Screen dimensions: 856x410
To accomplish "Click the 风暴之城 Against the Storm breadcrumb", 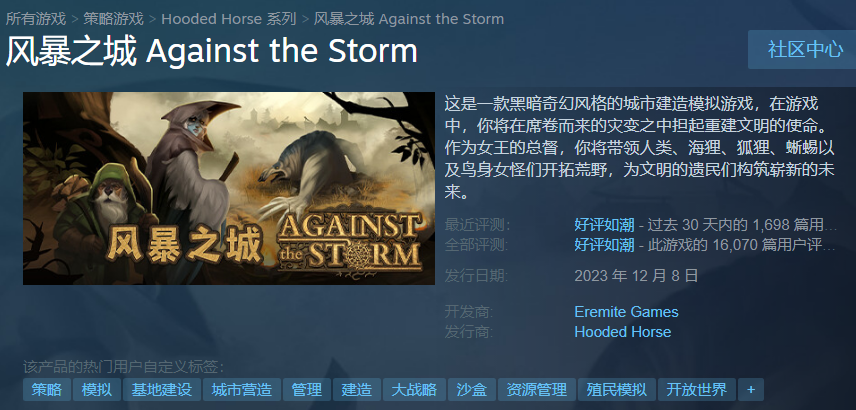I will coord(409,19).
